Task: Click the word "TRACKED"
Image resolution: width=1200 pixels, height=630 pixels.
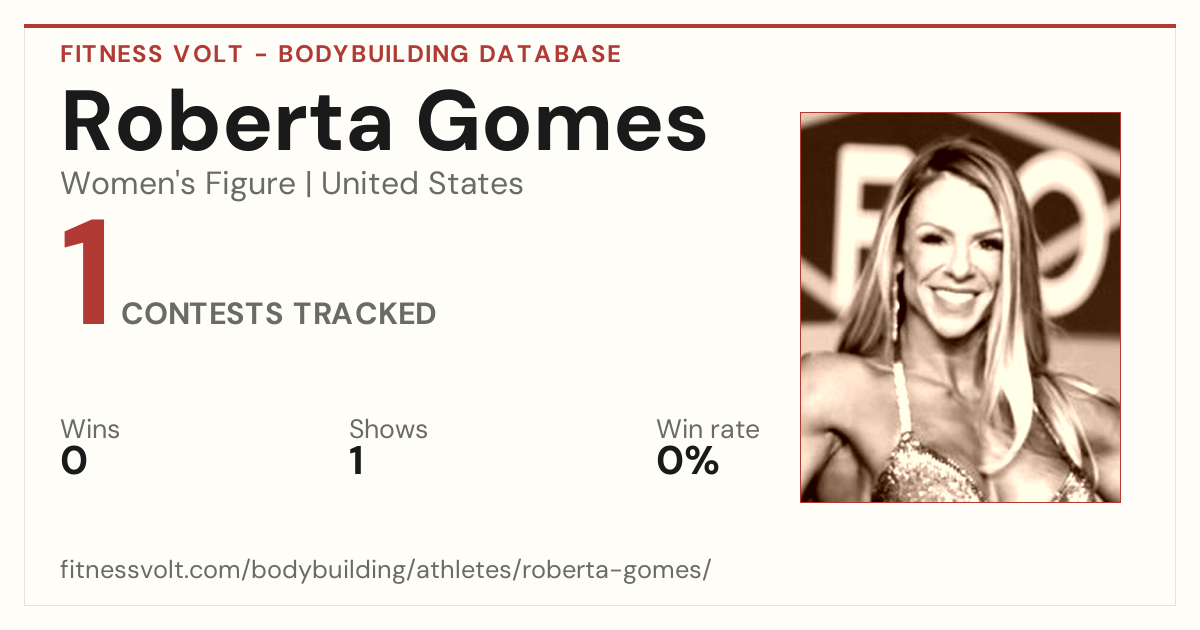Action: 364,314
